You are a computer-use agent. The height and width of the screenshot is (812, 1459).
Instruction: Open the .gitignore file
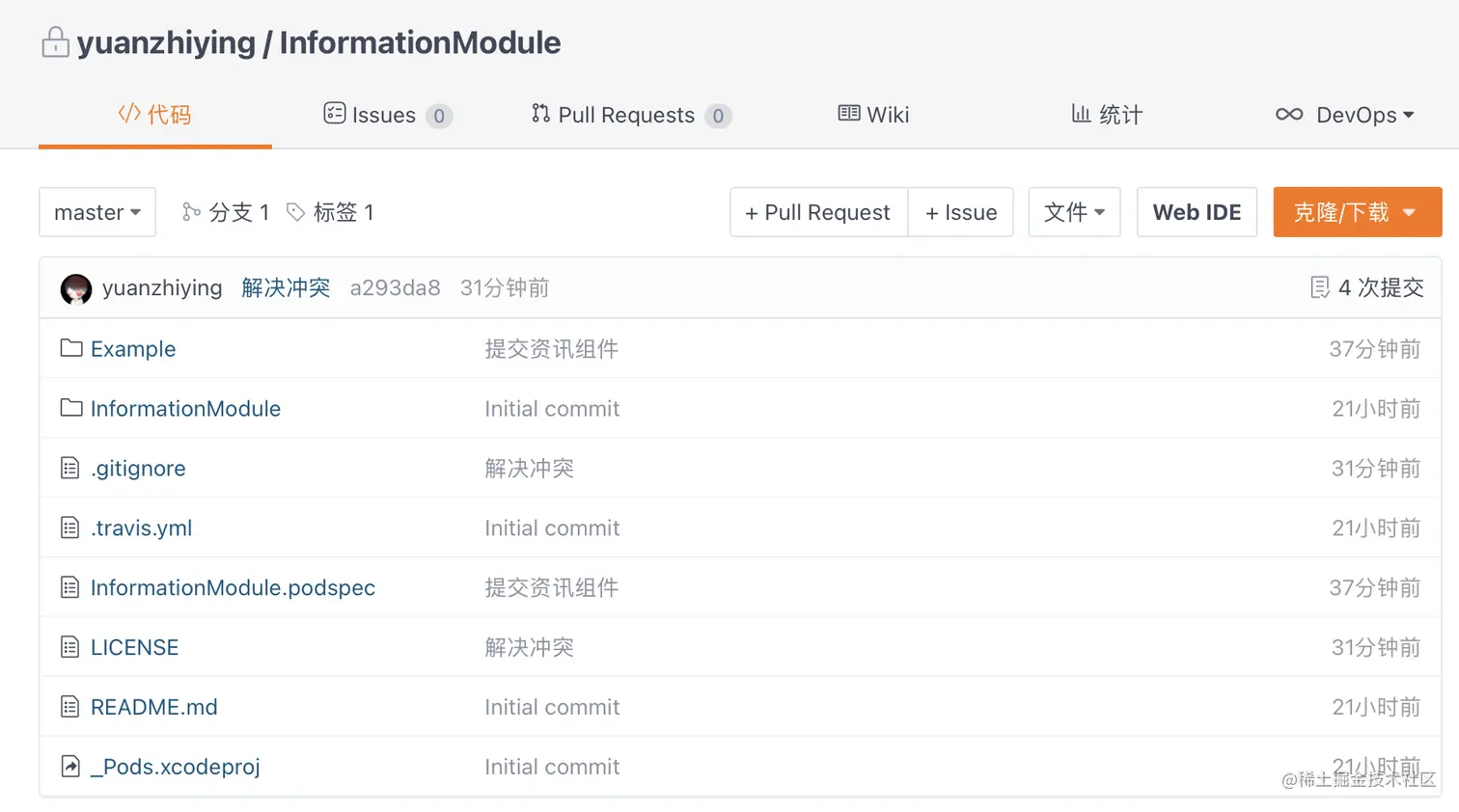pos(138,469)
